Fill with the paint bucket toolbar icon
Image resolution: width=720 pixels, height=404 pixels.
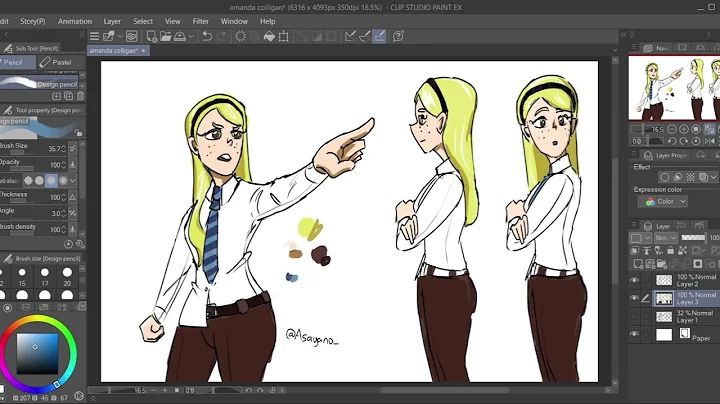click(x=270, y=36)
